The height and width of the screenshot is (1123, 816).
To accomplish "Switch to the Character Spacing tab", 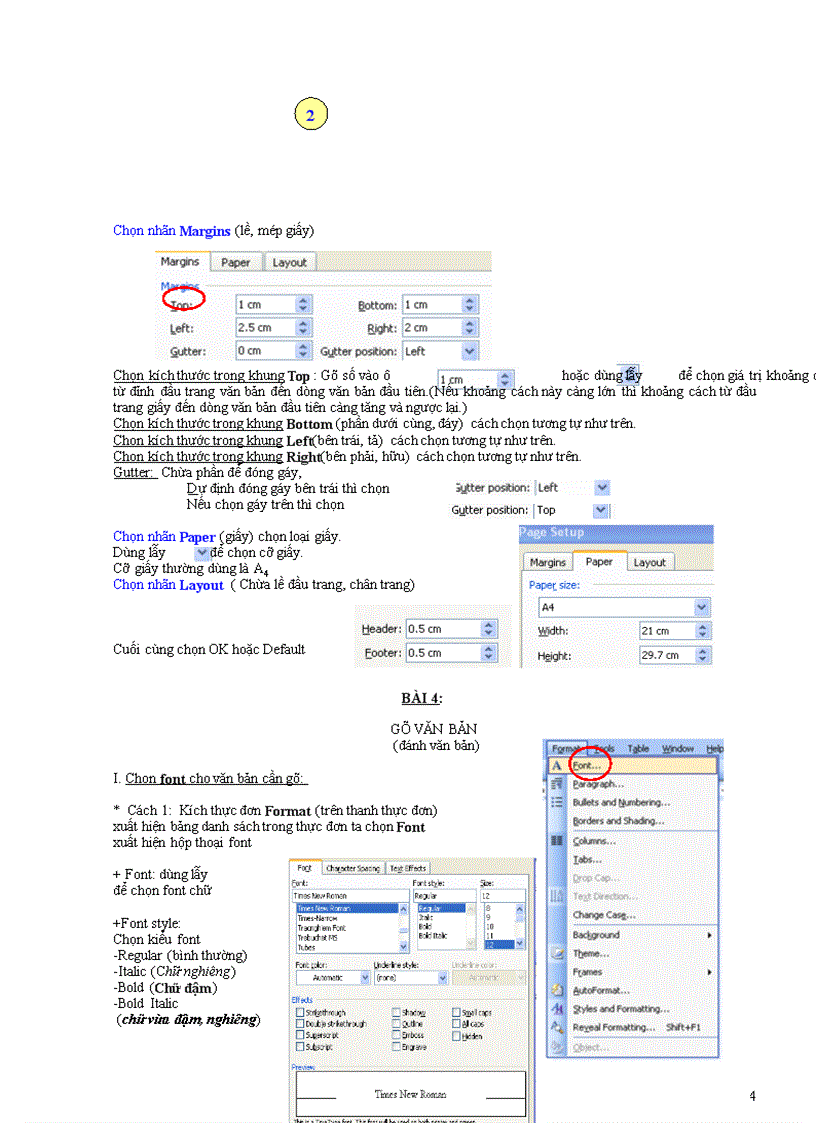I will (x=351, y=869).
